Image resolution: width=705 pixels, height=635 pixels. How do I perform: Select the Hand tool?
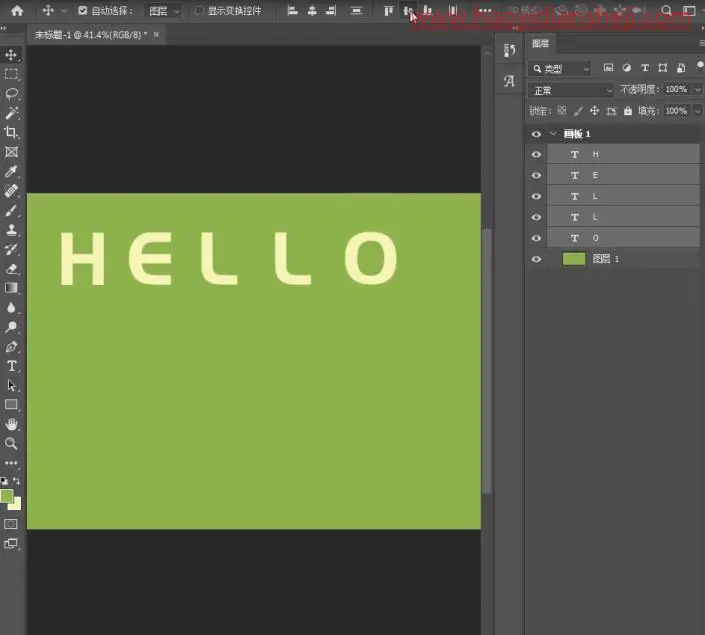click(x=11, y=424)
